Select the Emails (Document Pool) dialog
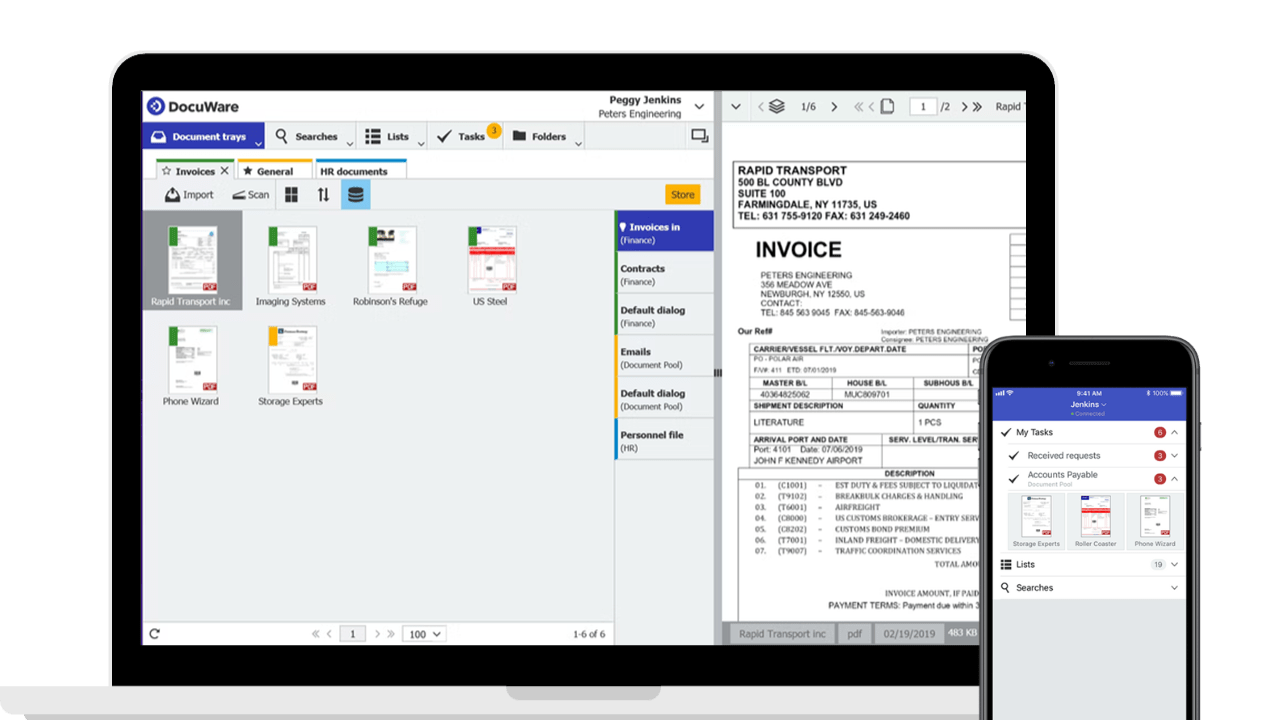This screenshot has height=720, width=1280. click(664, 357)
